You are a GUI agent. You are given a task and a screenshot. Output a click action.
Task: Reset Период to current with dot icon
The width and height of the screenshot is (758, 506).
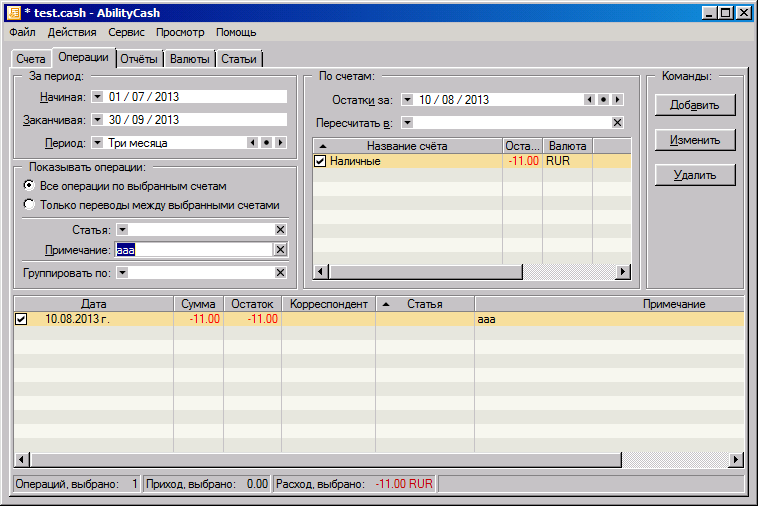266,143
